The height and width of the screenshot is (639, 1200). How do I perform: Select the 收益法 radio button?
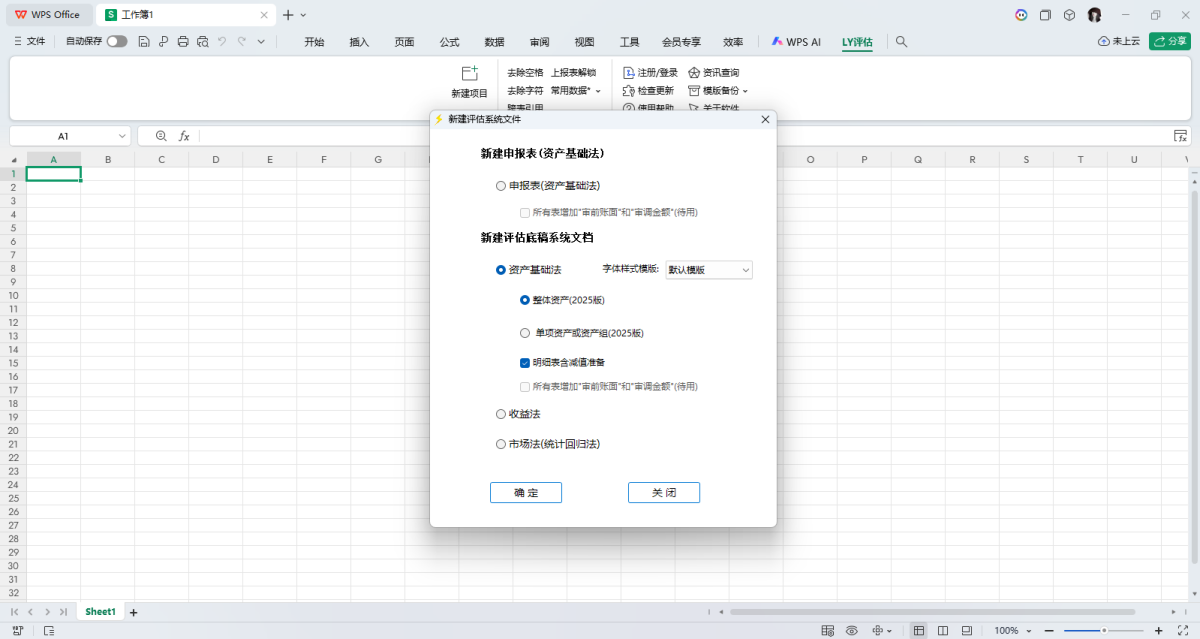pos(500,413)
